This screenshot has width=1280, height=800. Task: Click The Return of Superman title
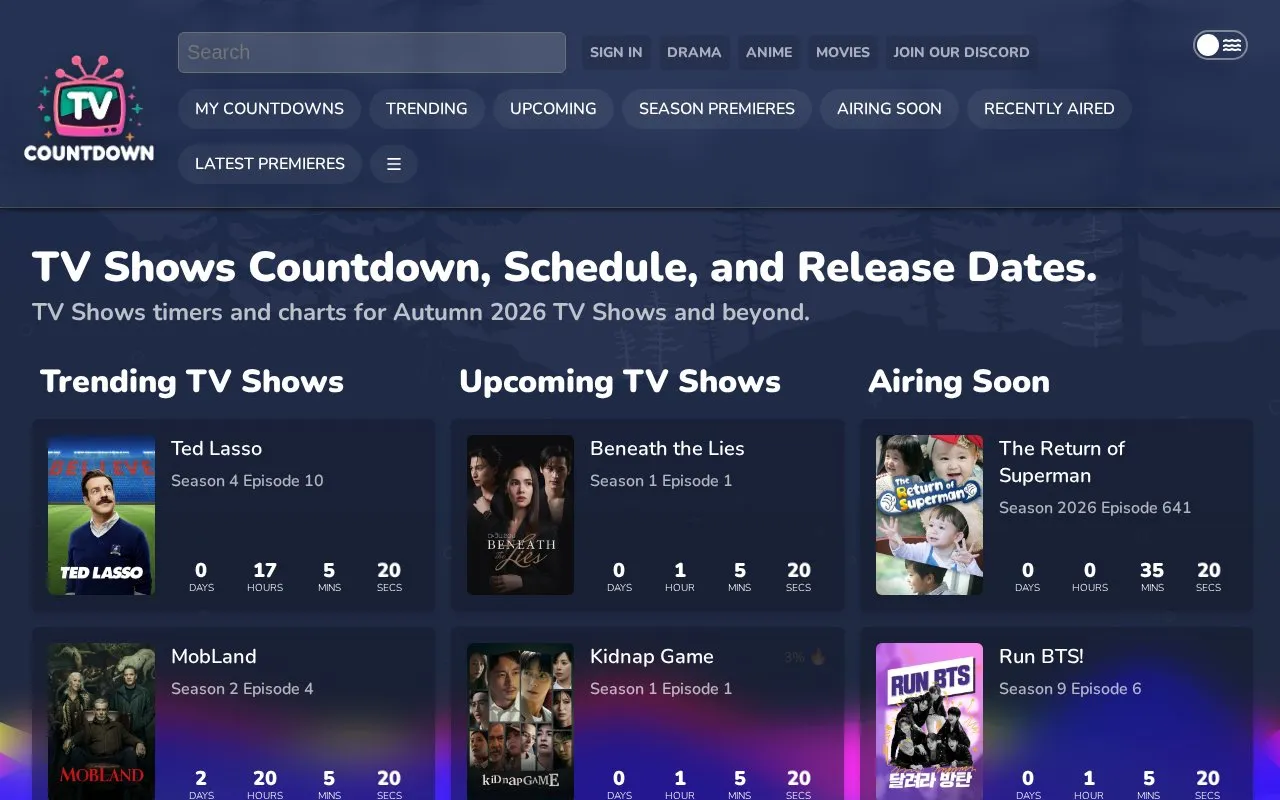pyautogui.click(x=1062, y=462)
